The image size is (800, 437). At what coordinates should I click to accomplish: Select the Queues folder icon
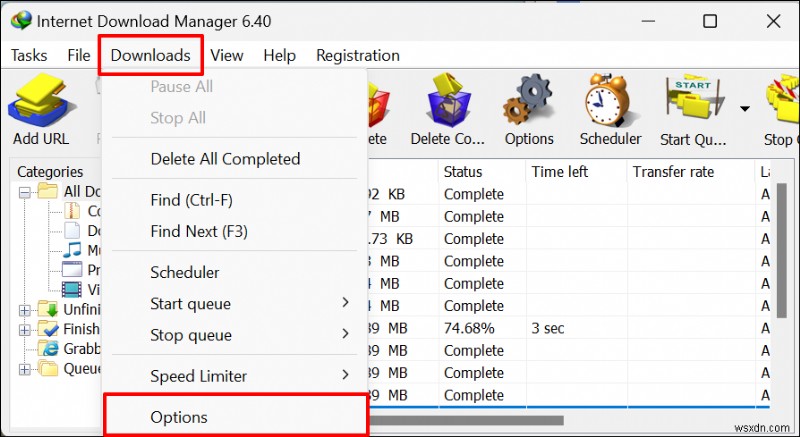48,368
